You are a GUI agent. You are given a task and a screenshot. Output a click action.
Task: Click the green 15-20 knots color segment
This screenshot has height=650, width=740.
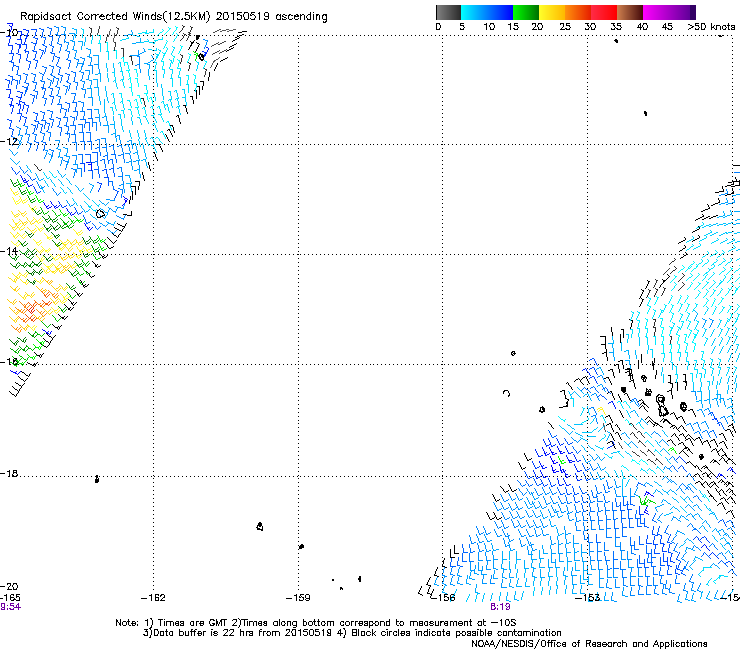tap(526, 12)
